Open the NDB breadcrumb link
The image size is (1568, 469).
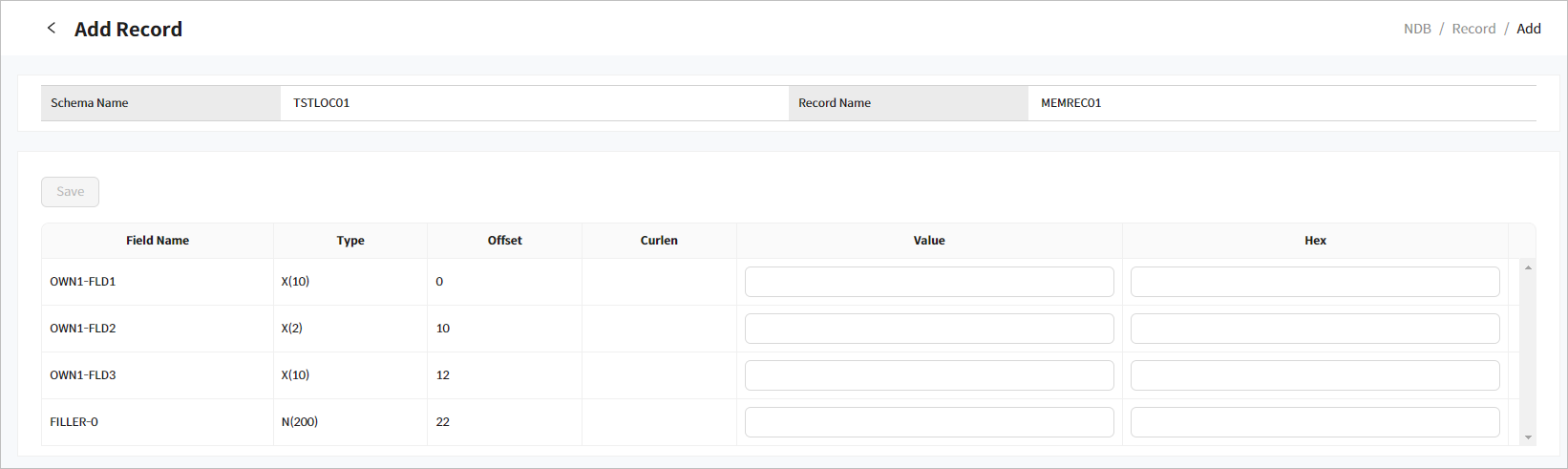[1417, 29]
